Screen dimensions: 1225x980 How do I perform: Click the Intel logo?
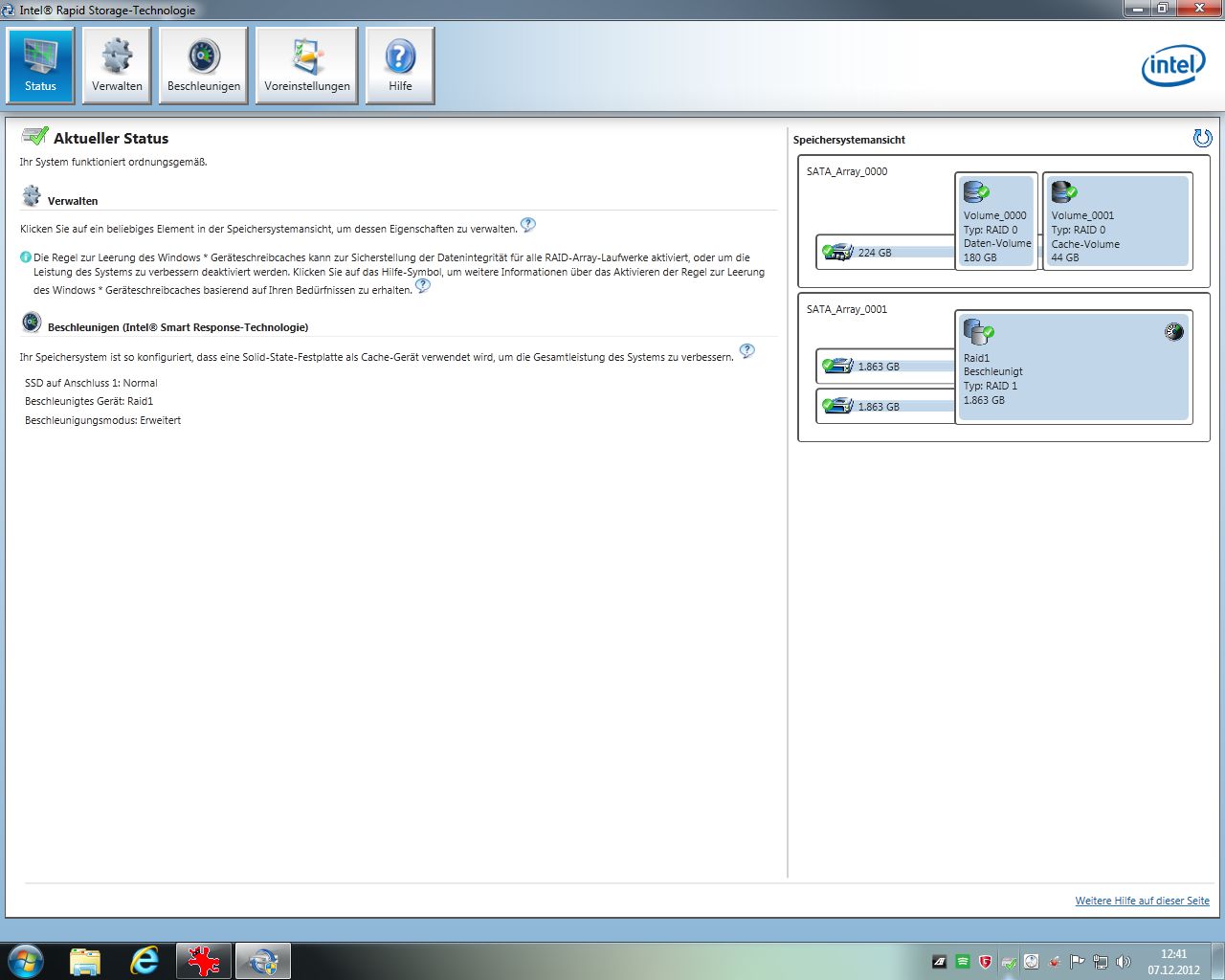1173,65
